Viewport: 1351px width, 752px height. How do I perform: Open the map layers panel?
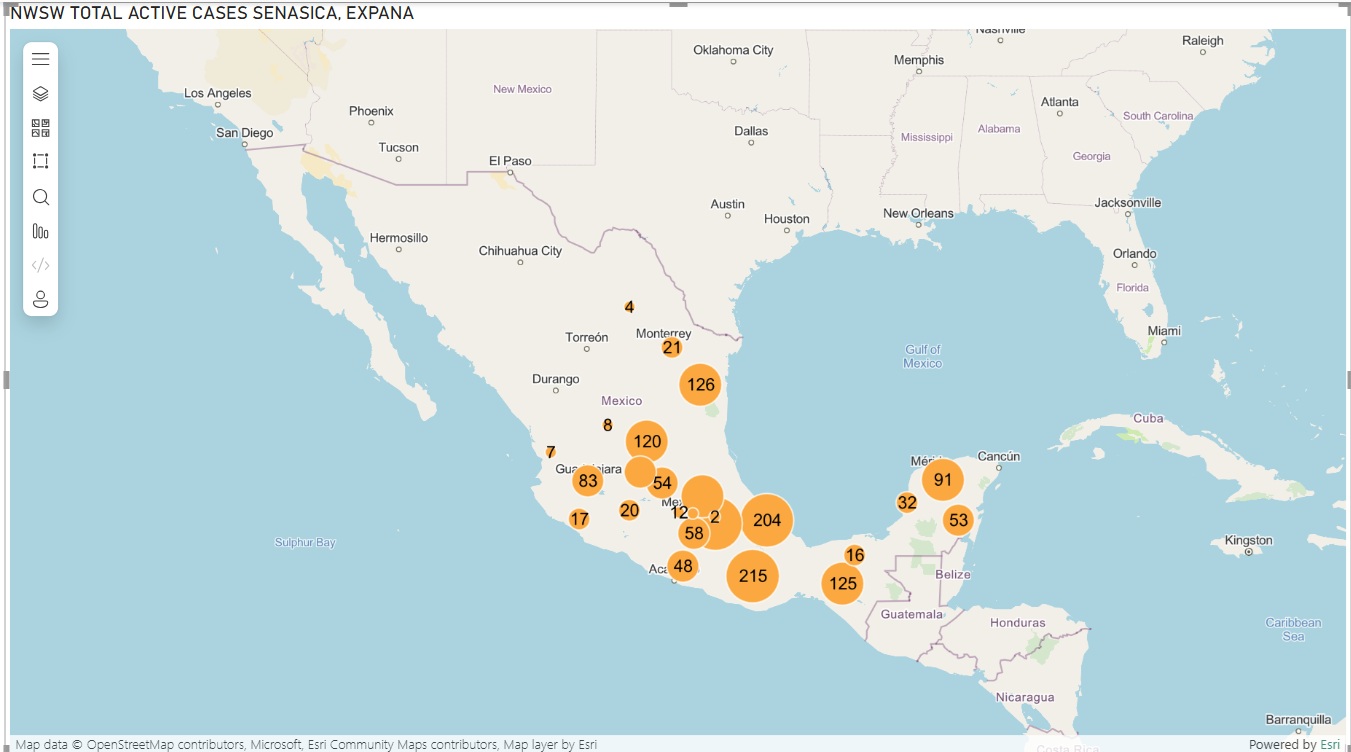pyautogui.click(x=41, y=94)
